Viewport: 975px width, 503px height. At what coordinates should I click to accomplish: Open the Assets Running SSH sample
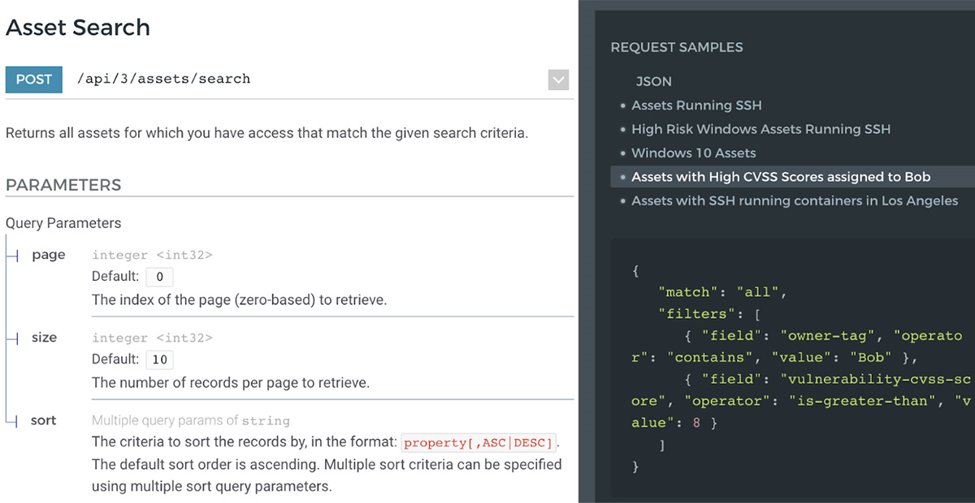click(696, 105)
